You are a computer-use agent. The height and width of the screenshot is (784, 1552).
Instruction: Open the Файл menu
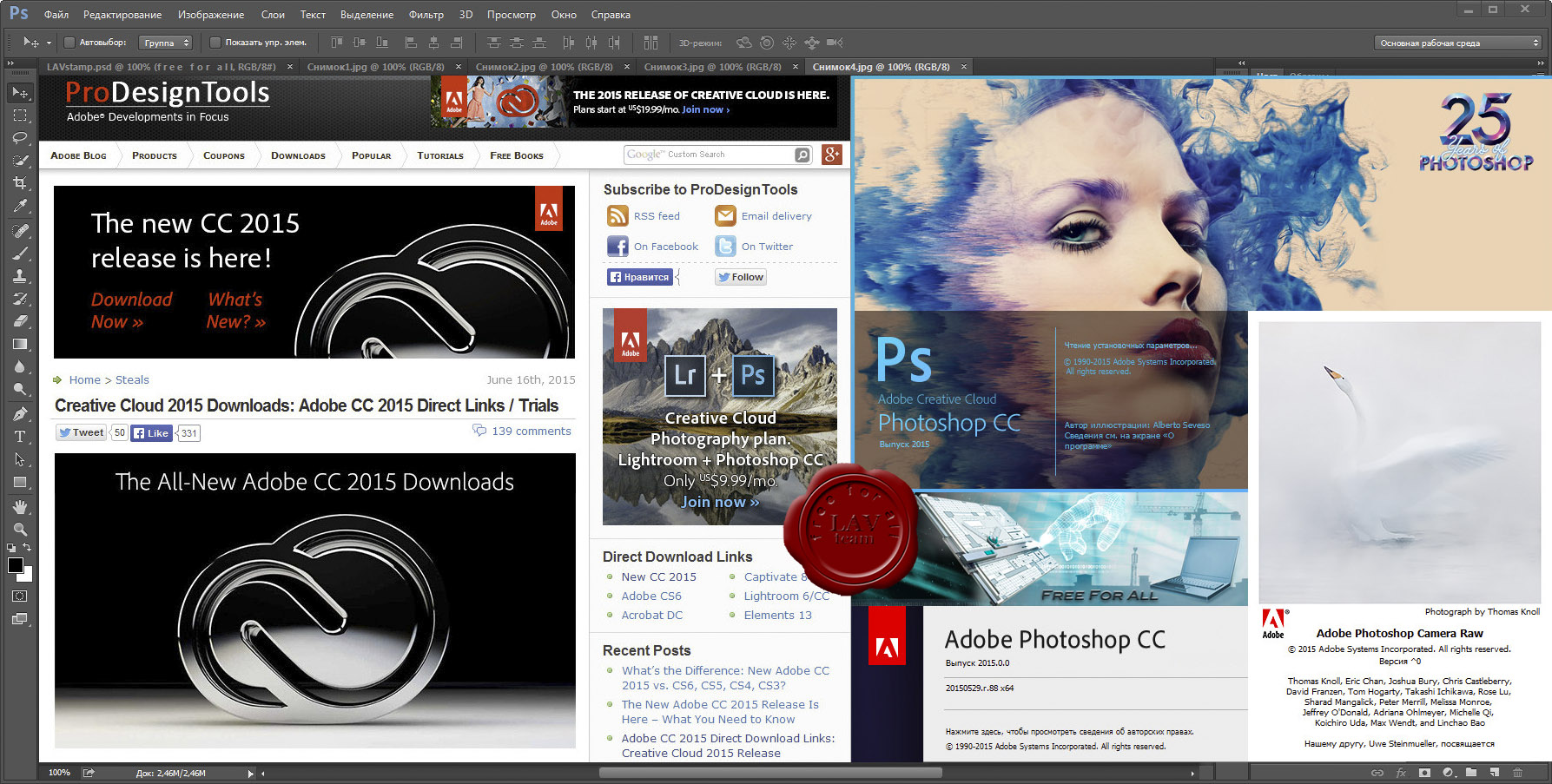(x=56, y=15)
